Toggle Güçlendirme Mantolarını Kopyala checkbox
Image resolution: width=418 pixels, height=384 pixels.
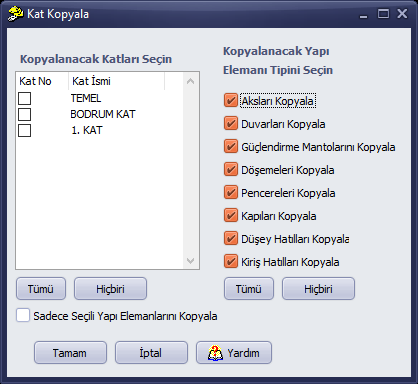coord(231,147)
